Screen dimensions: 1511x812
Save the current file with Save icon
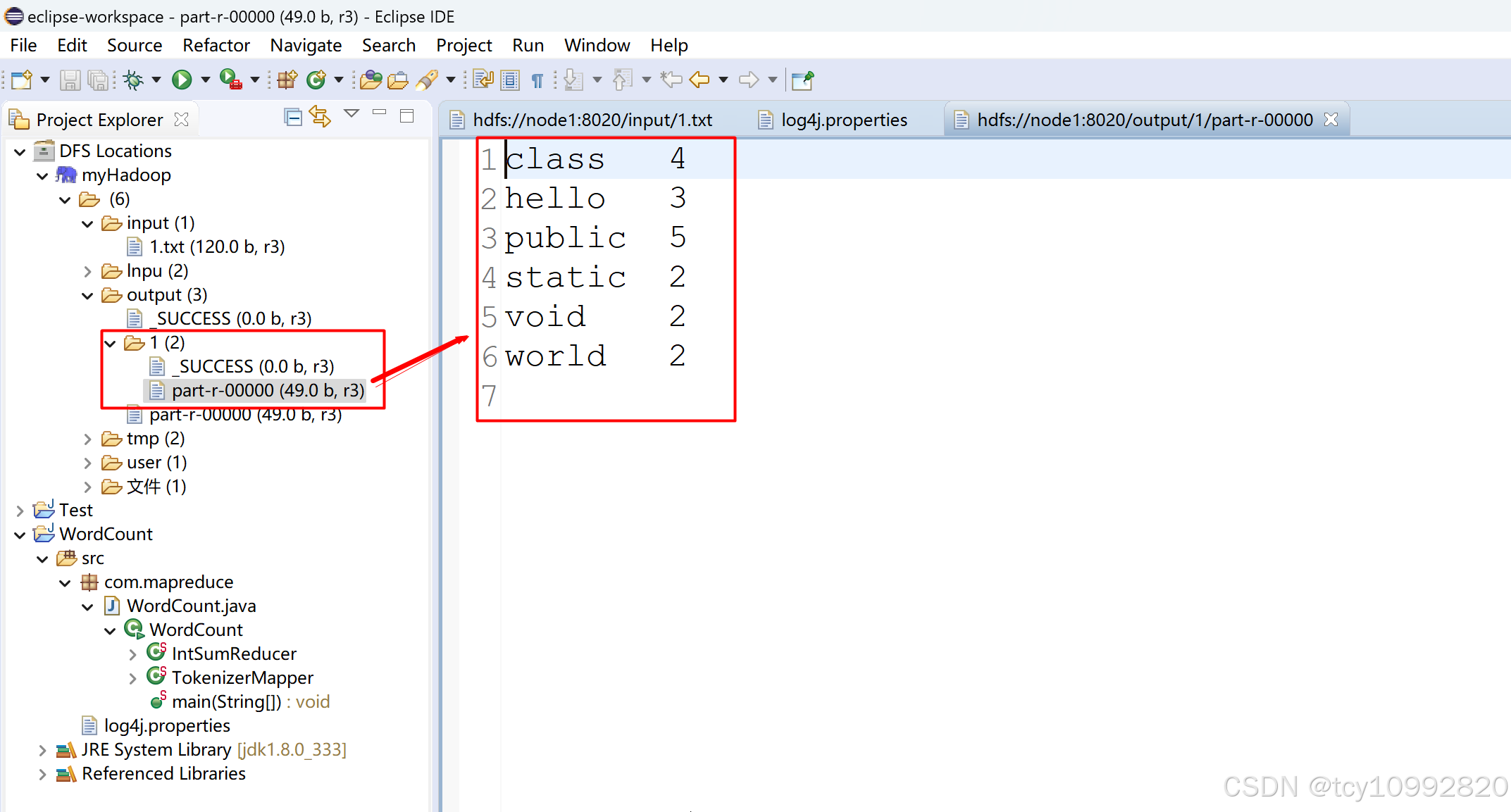point(70,80)
